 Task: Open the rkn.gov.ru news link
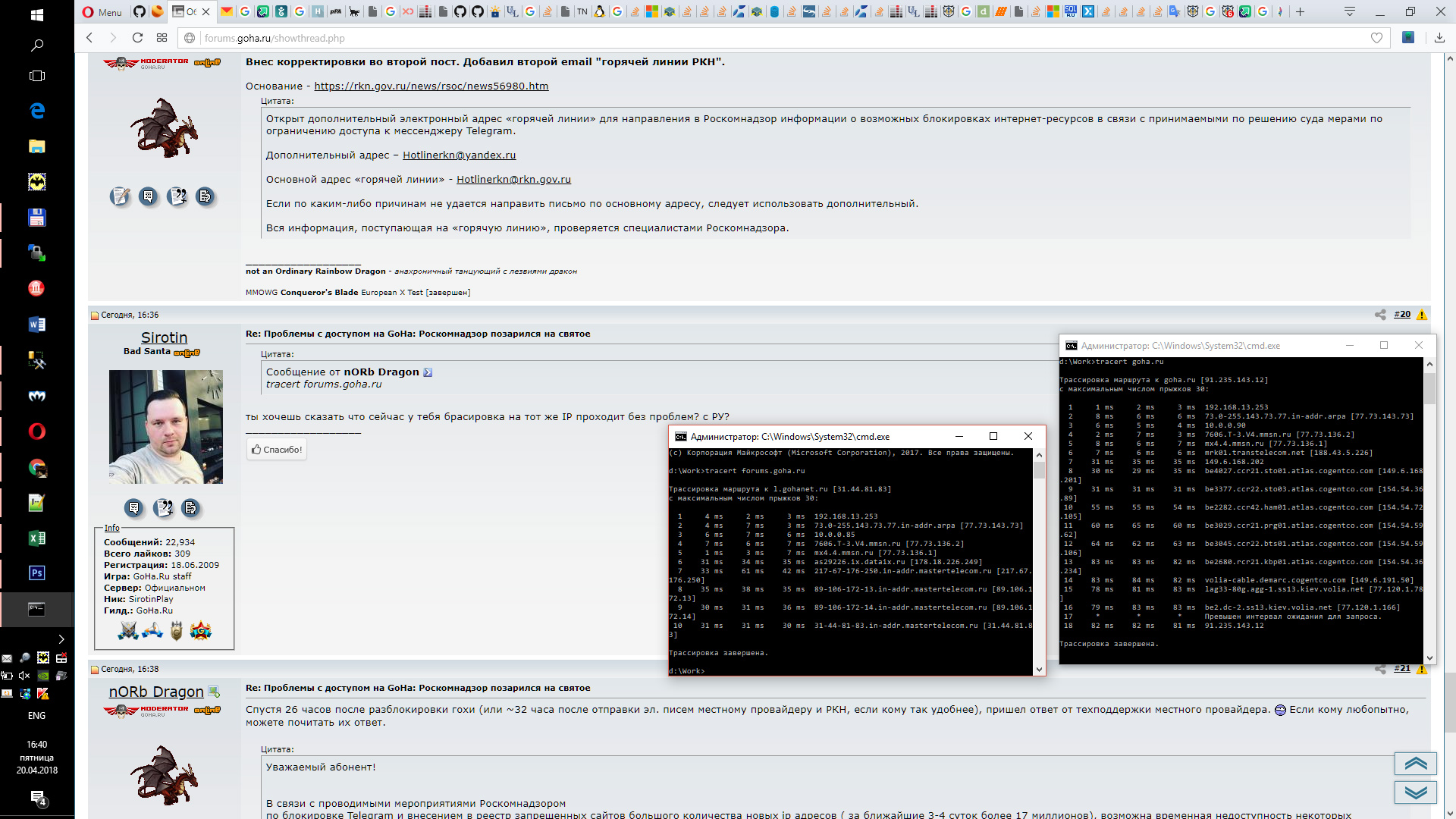point(431,86)
